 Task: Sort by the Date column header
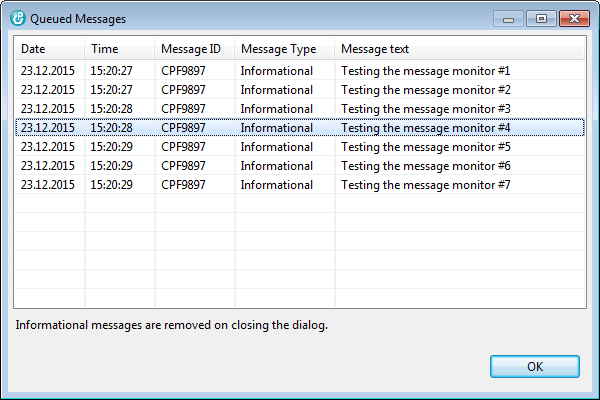[x=49, y=49]
